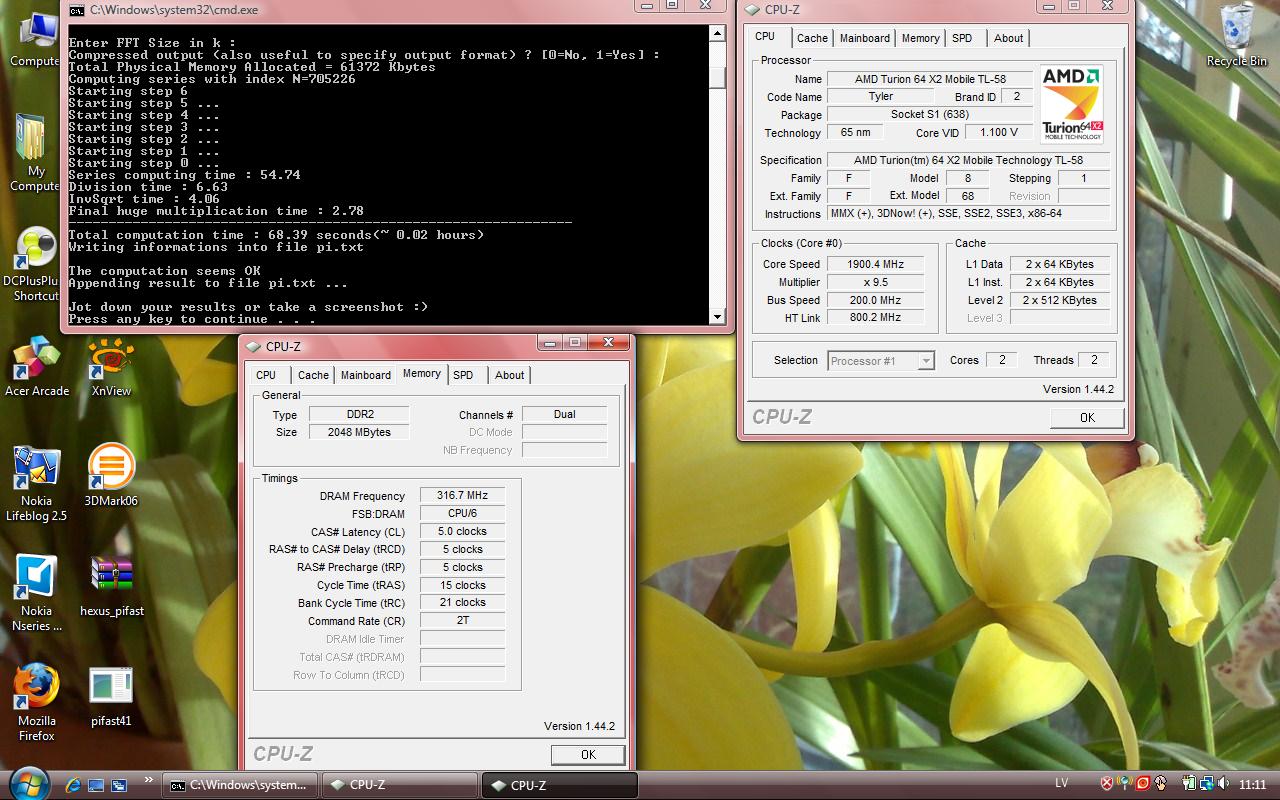Launch Mozilla Firefox from desktop

click(x=37, y=702)
